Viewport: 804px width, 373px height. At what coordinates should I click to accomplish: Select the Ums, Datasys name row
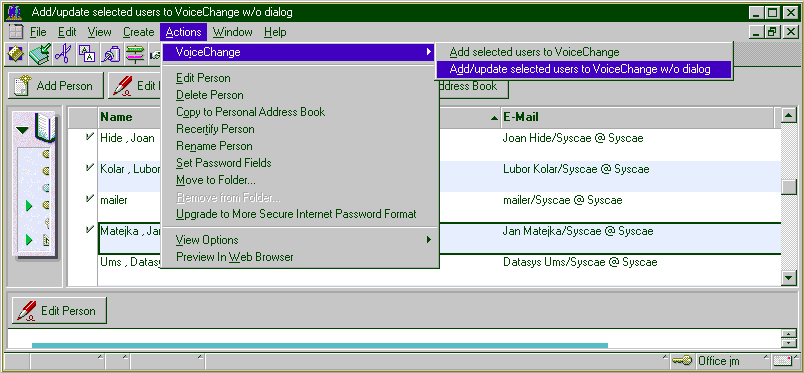point(130,262)
